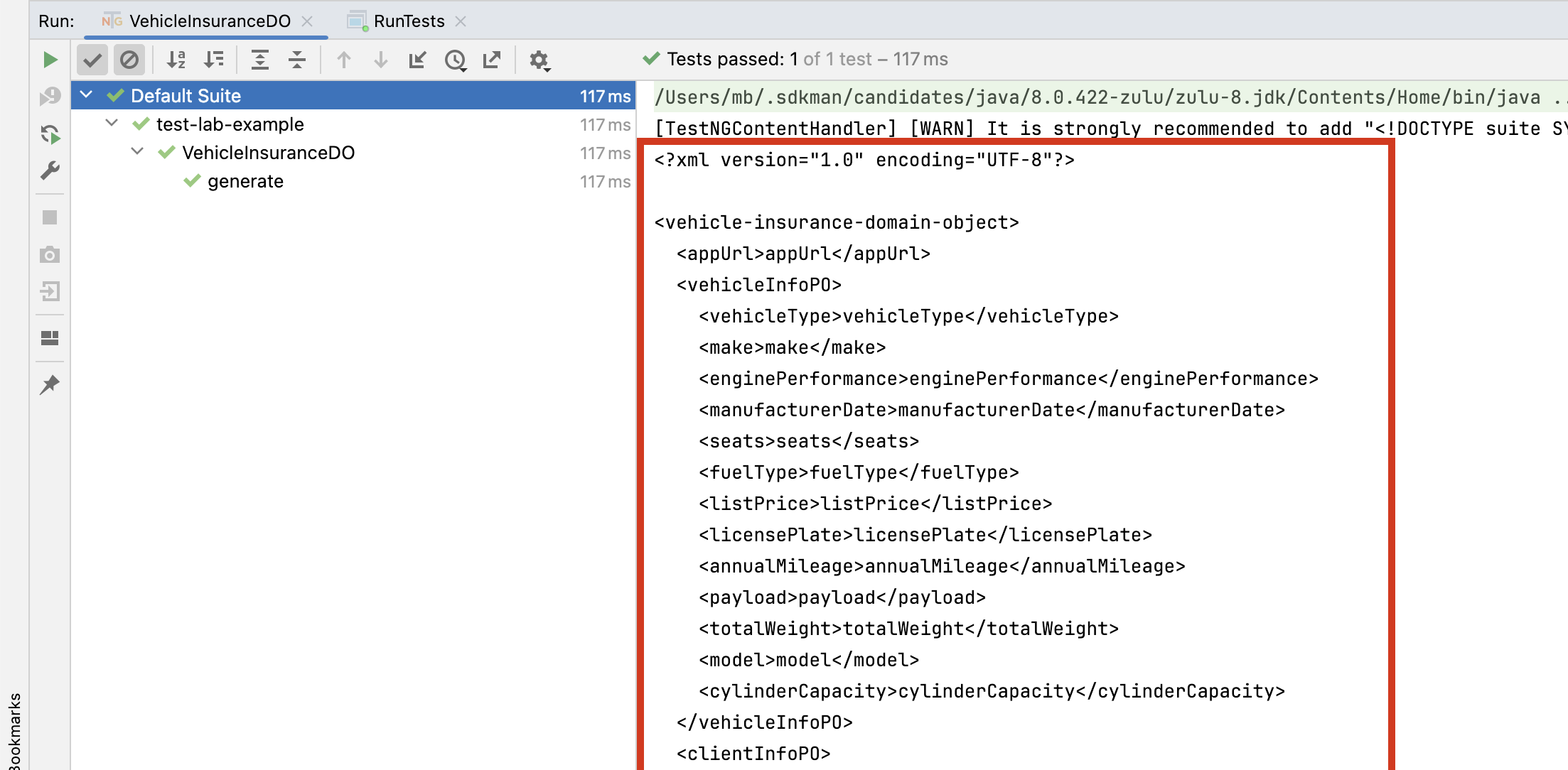
Task: Toggle the Show Passed tests filter
Action: pyautogui.click(x=92, y=60)
